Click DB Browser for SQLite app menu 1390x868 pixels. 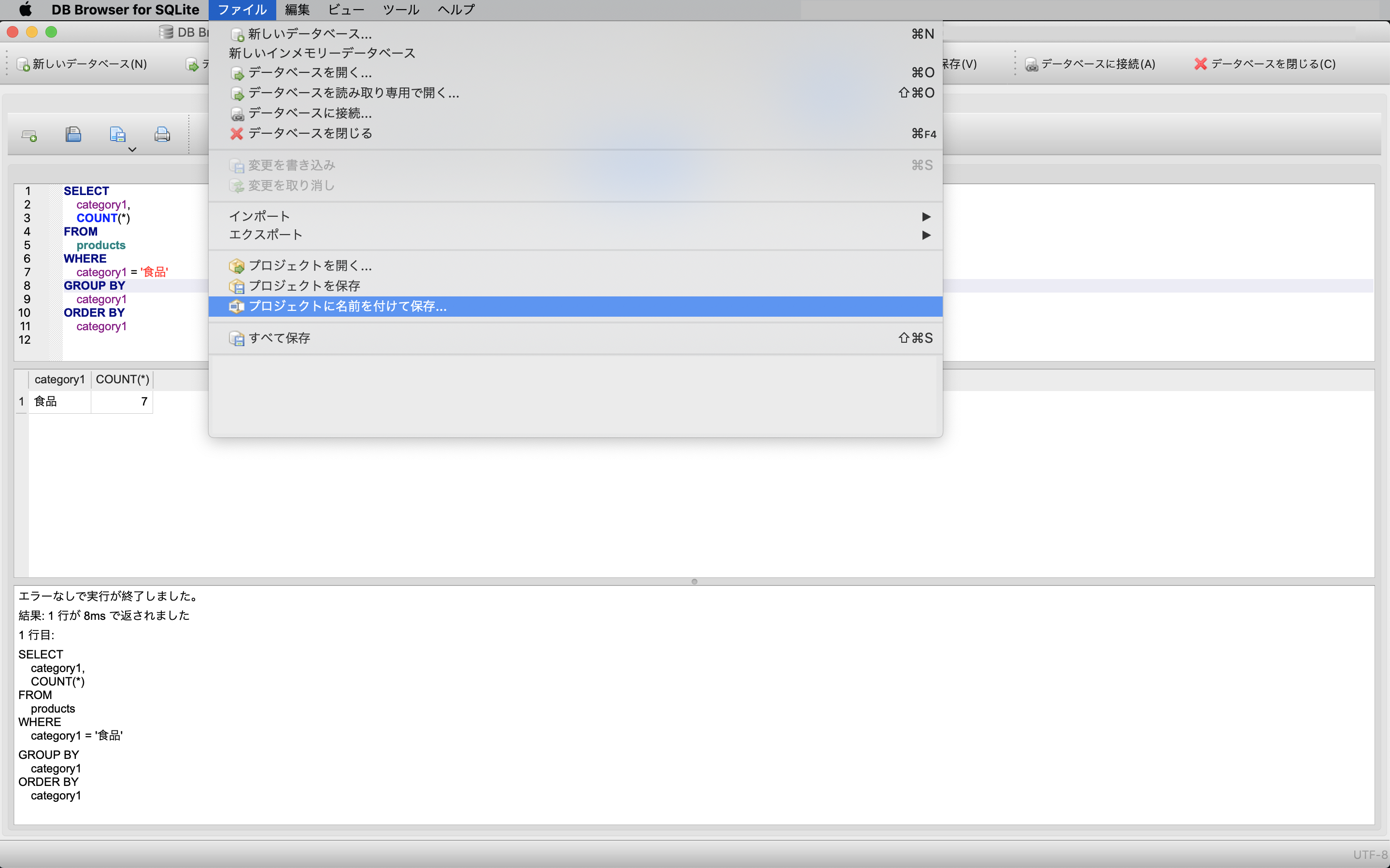tap(125, 10)
